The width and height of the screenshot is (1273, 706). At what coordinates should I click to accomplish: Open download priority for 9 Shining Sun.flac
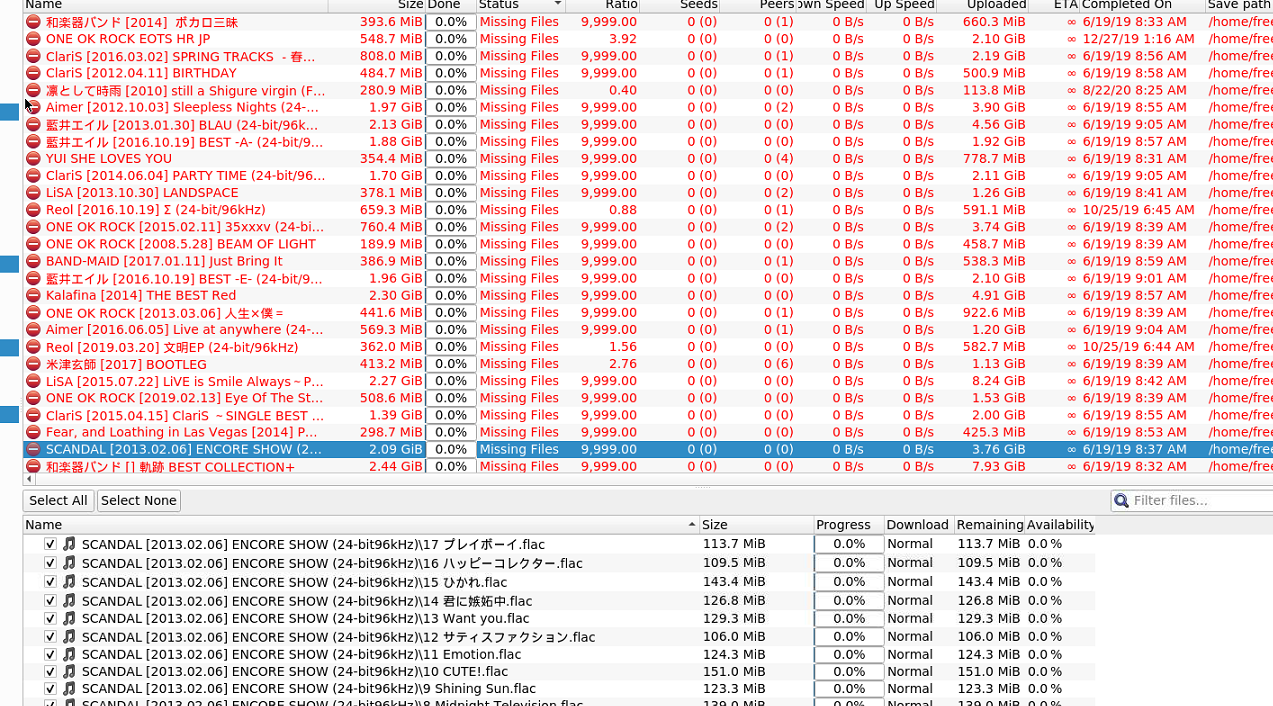[918, 688]
